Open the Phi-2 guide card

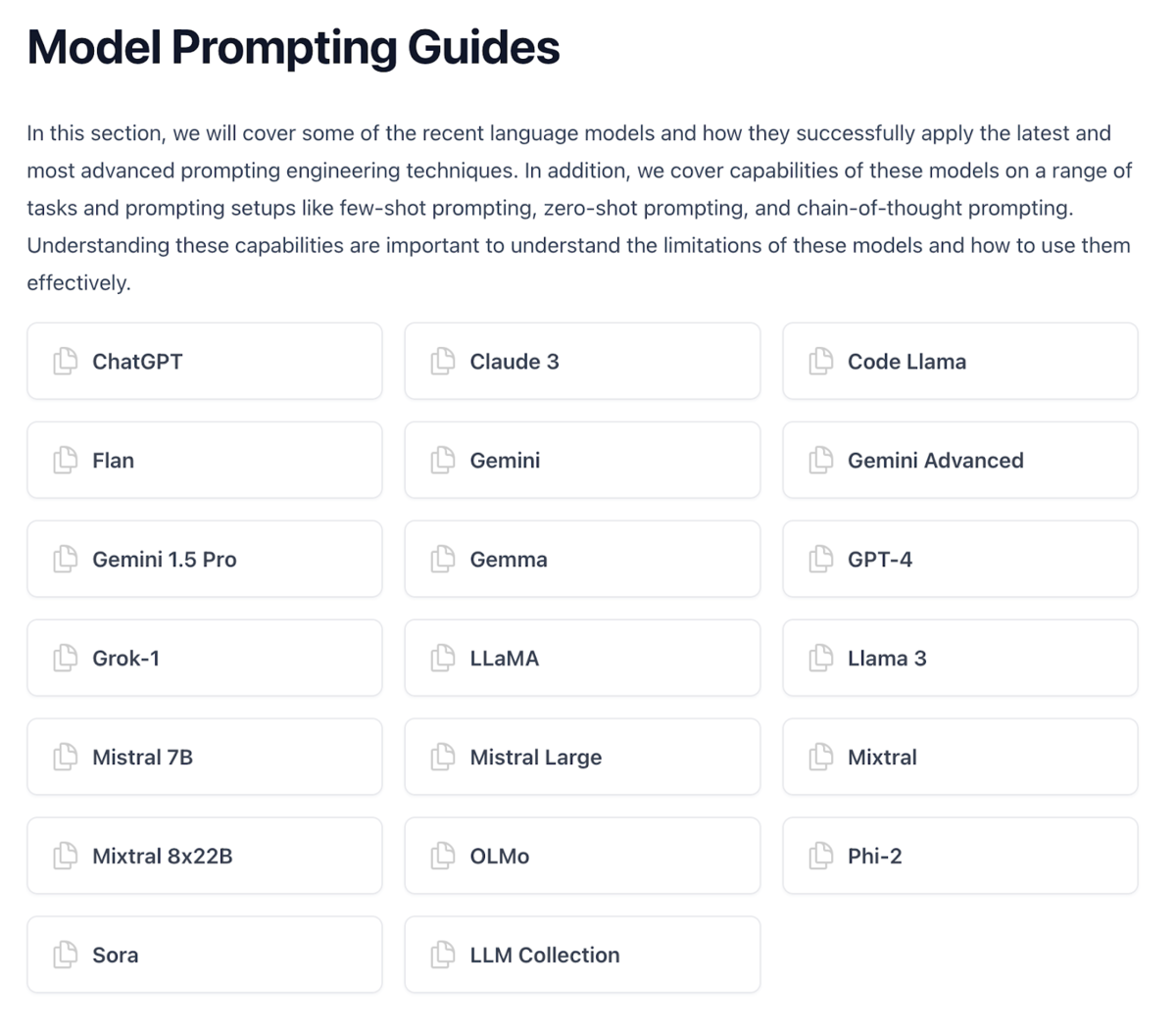[960, 856]
